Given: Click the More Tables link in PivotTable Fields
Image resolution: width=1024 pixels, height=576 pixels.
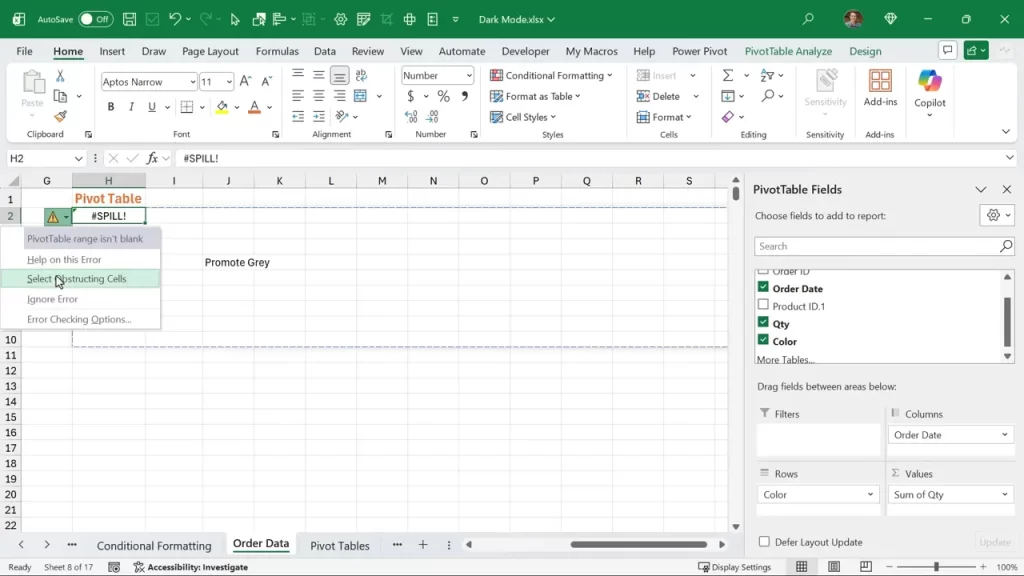Looking at the screenshot, I should (787, 359).
